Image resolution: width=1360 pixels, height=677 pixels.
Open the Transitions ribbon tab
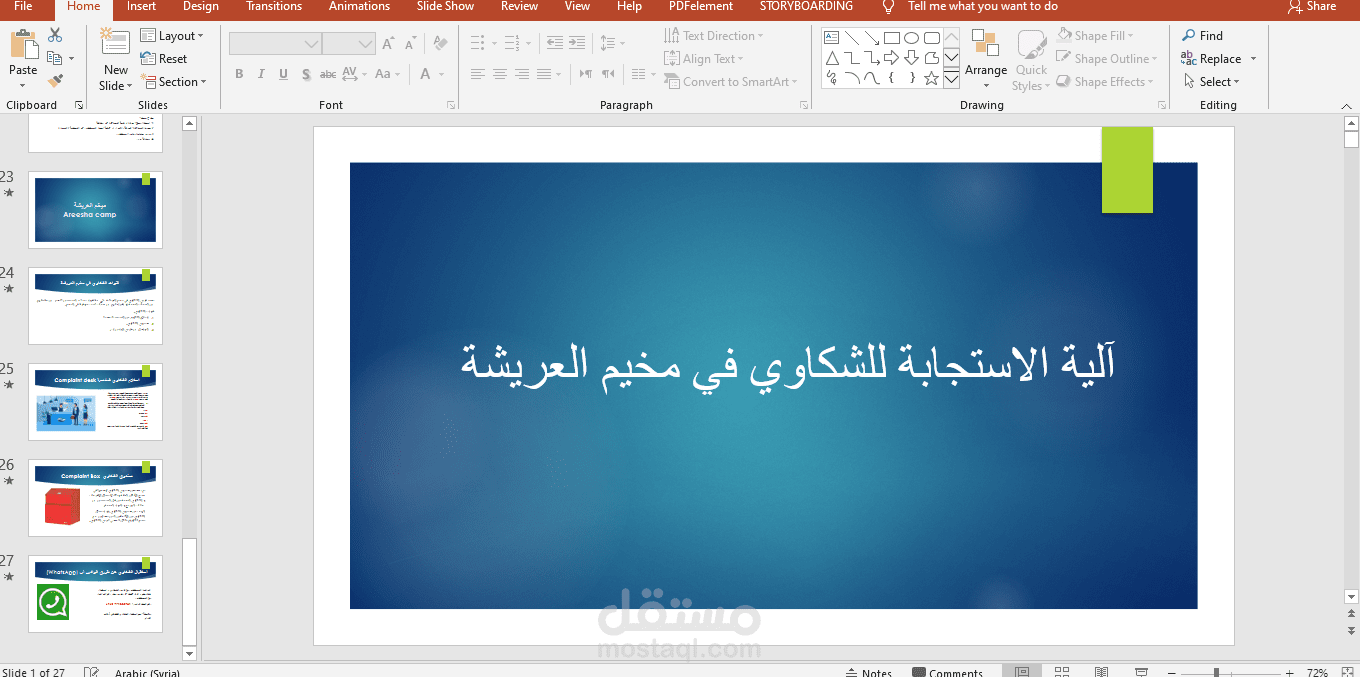point(273,7)
